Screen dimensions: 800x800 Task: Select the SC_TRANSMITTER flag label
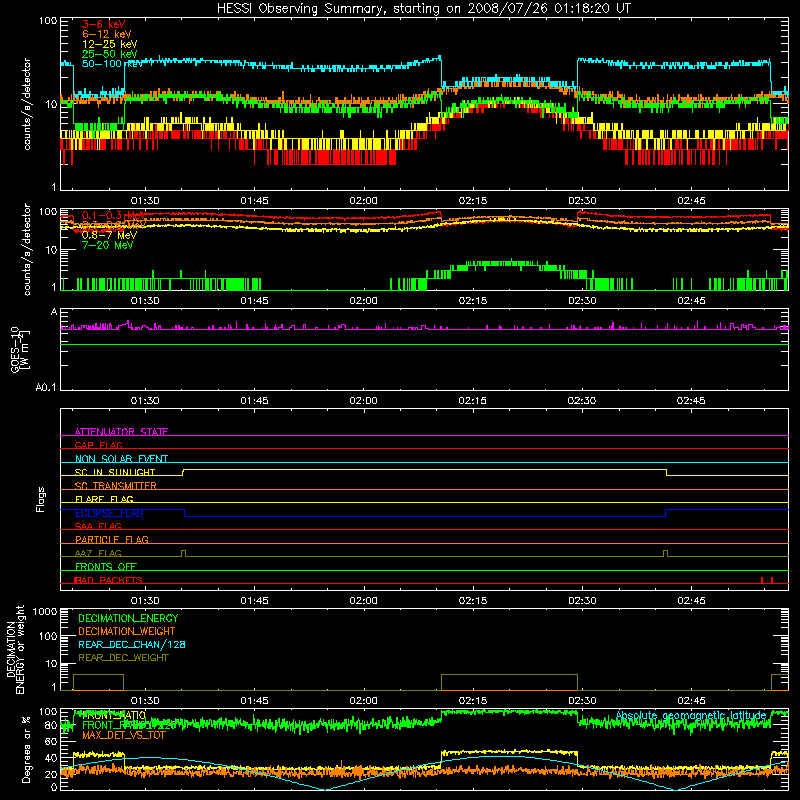(116, 486)
